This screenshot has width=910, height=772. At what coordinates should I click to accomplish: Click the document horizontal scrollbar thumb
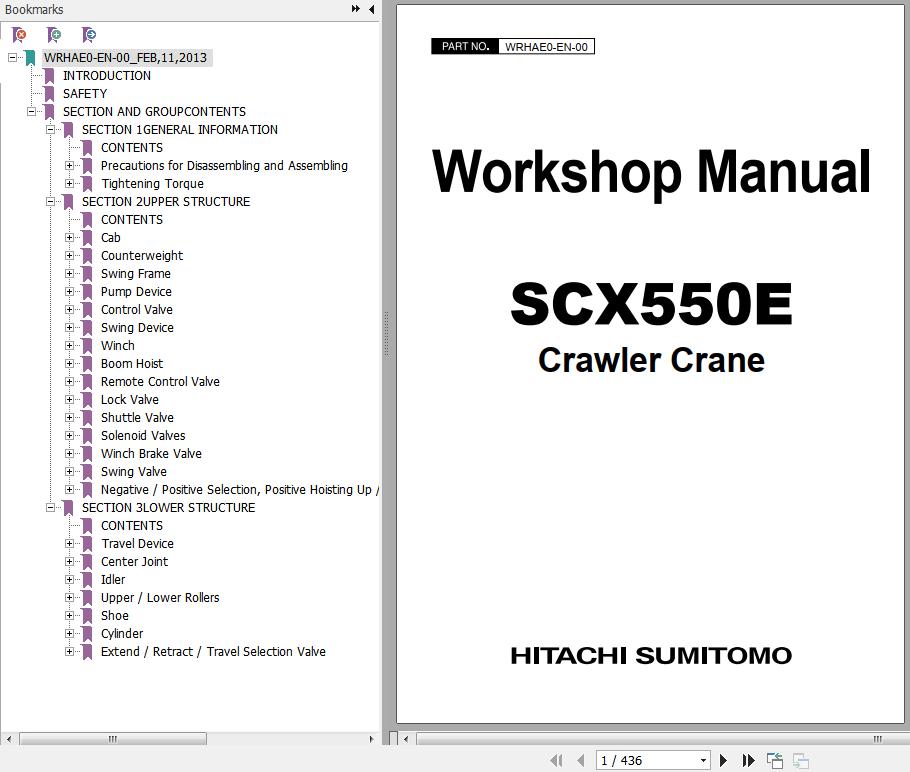(x=662, y=739)
